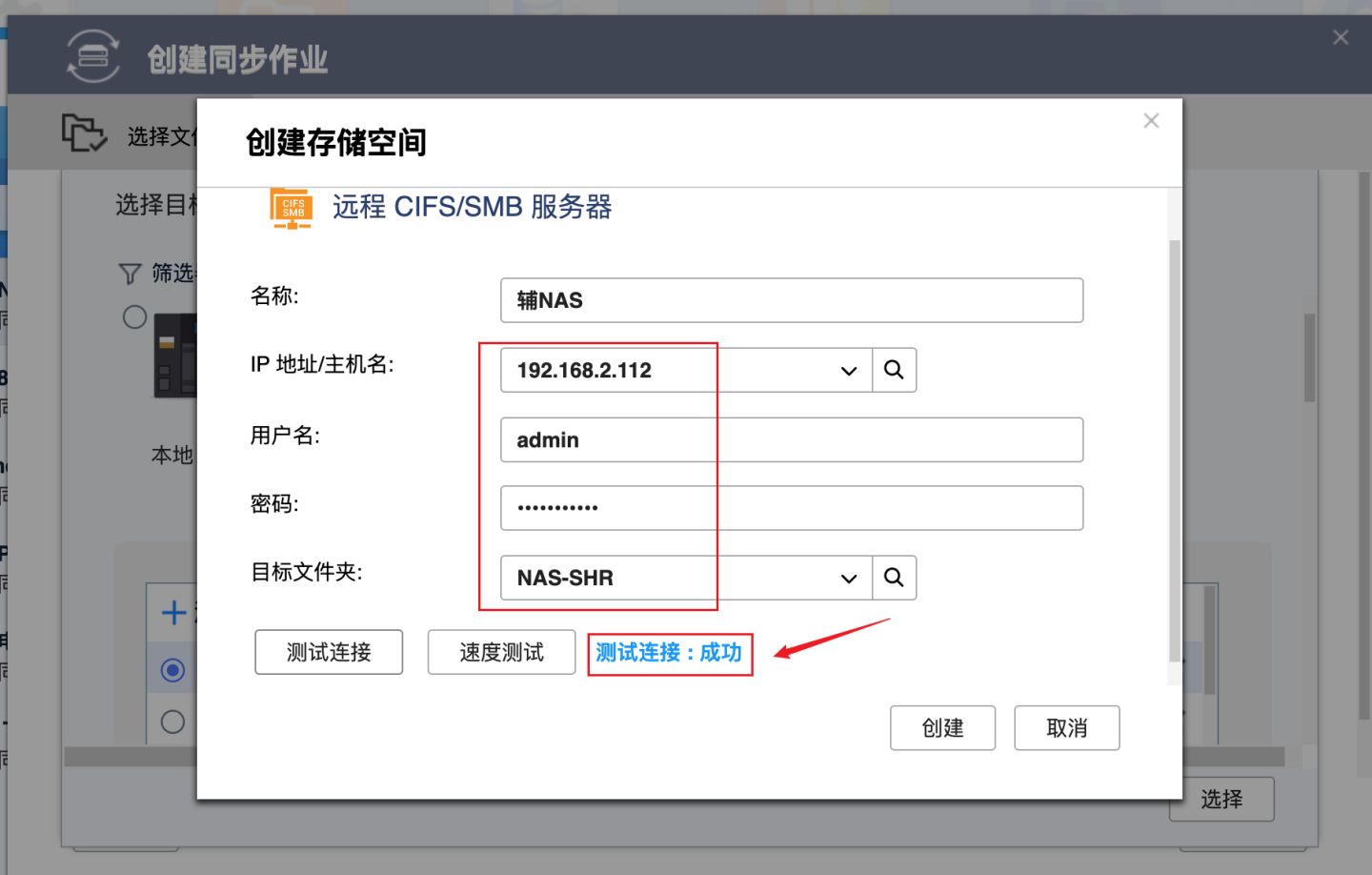Click the sync job icon in the title bar
This screenshot has height=875, width=1372.
tap(92, 54)
